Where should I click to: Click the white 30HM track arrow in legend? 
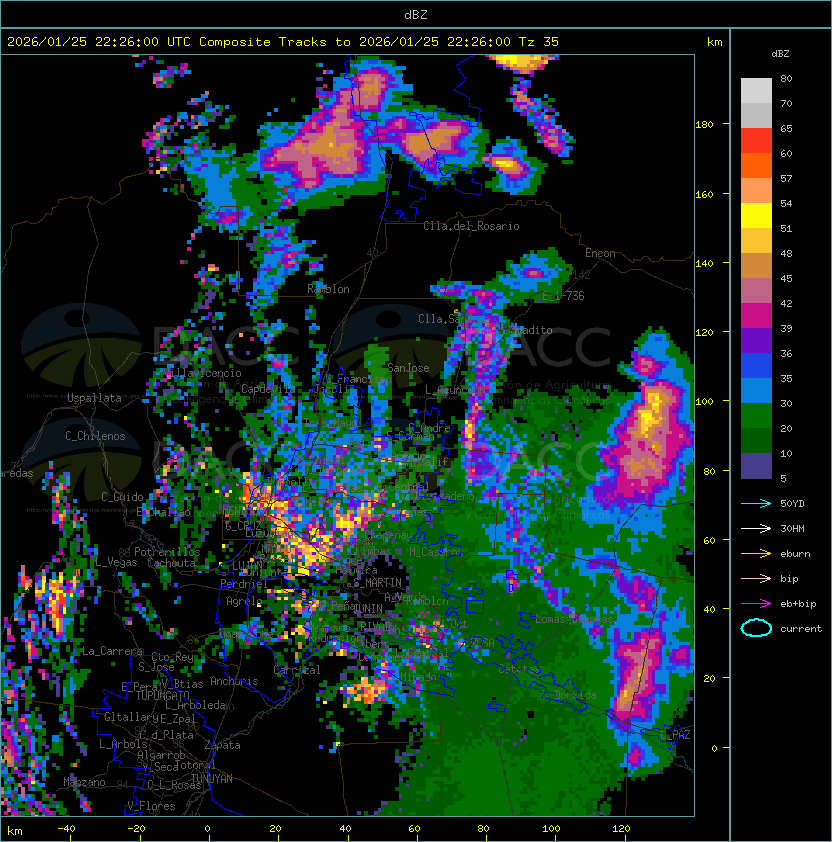[x=756, y=528]
